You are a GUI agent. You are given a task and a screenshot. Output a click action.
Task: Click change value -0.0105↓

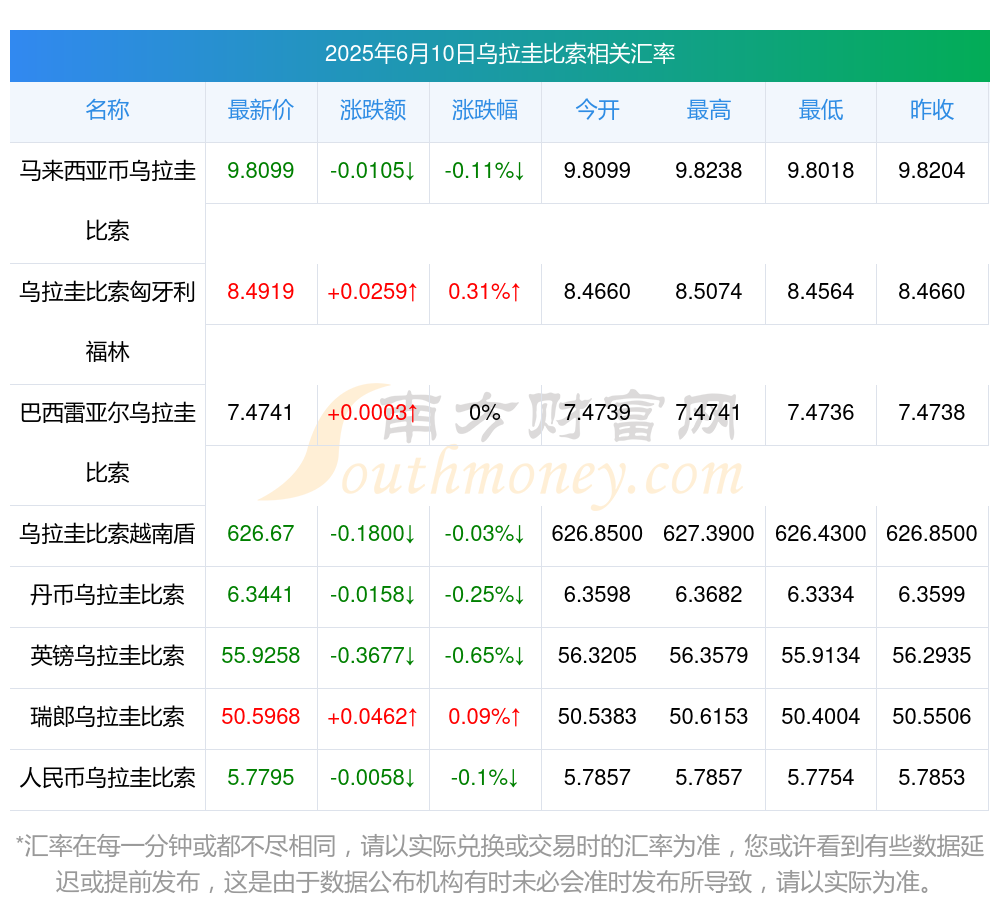click(x=373, y=170)
